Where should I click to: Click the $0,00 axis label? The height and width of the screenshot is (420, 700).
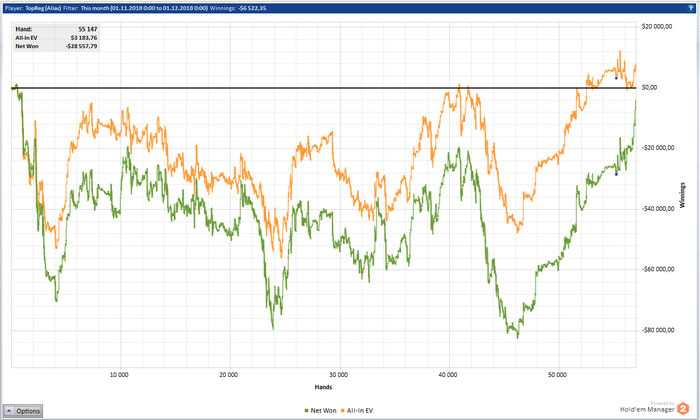(649, 87)
